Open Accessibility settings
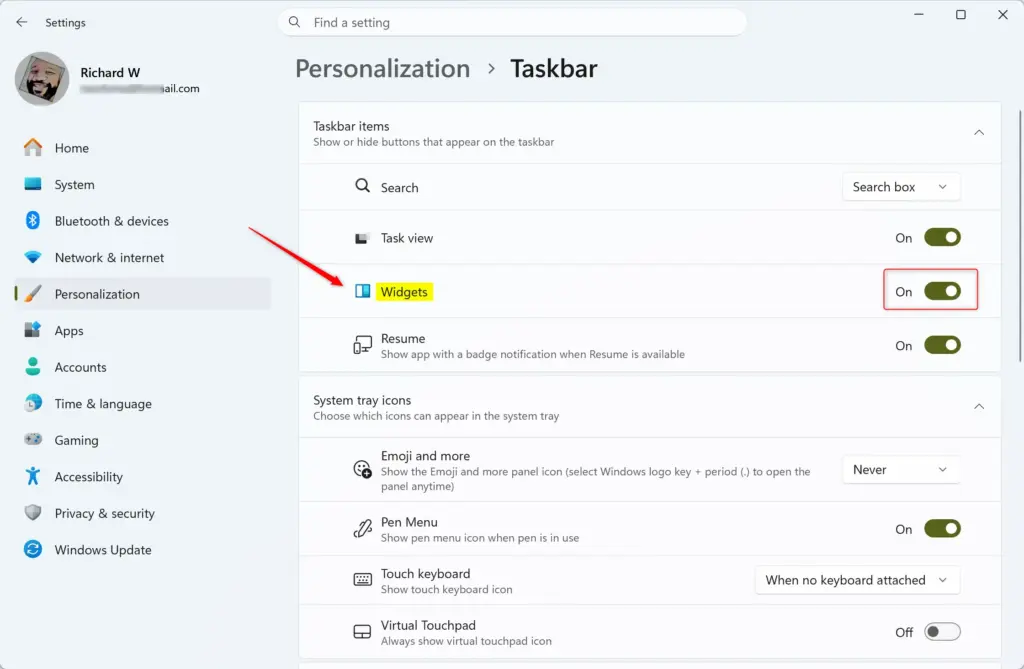 [x=142, y=477]
